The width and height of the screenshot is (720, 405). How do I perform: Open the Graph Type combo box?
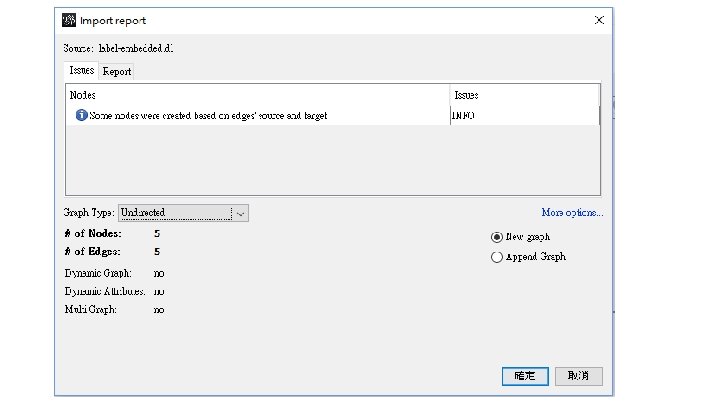pos(175,212)
